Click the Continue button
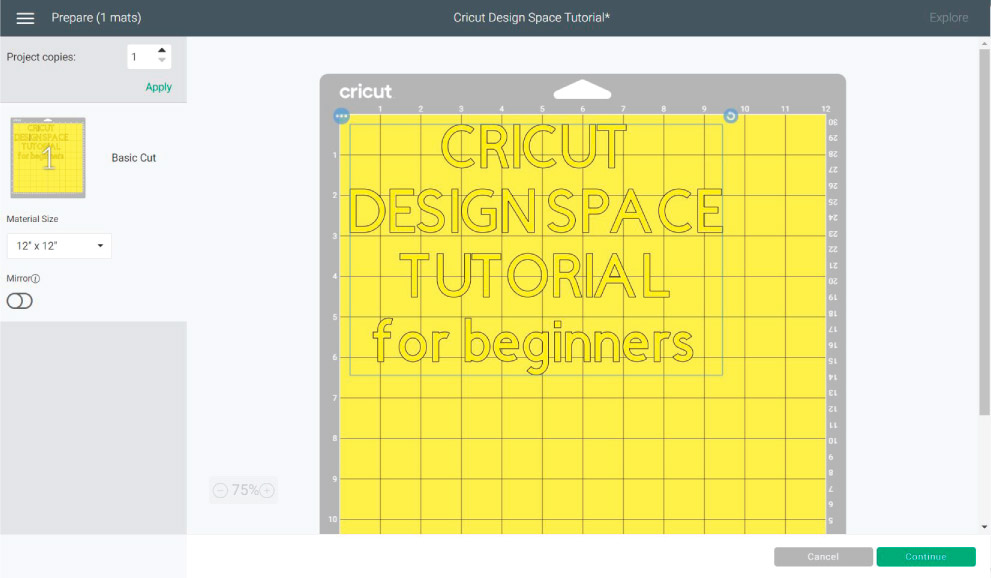 coord(926,557)
